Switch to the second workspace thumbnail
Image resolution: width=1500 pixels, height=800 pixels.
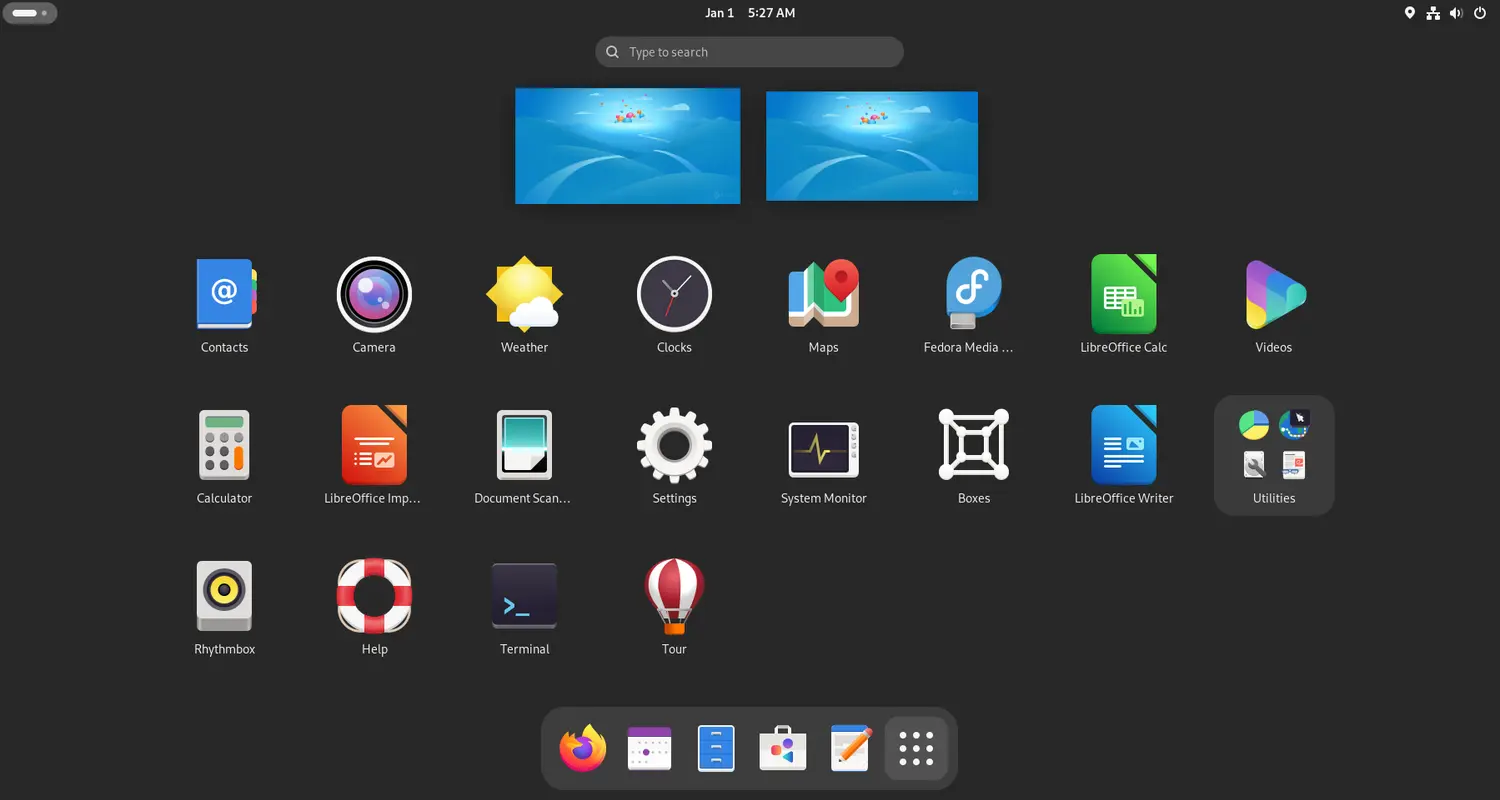872,146
